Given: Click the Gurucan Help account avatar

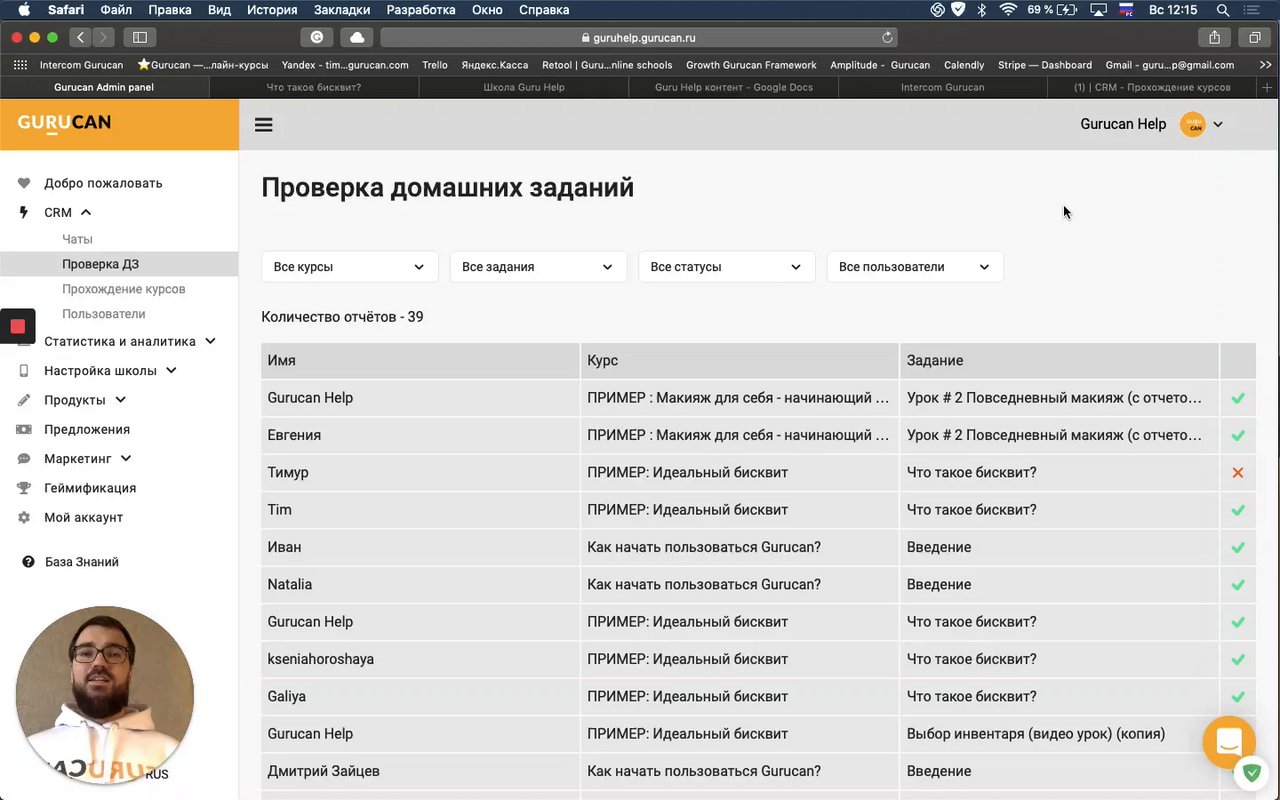Looking at the screenshot, I should pyautogui.click(x=1193, y=125).
